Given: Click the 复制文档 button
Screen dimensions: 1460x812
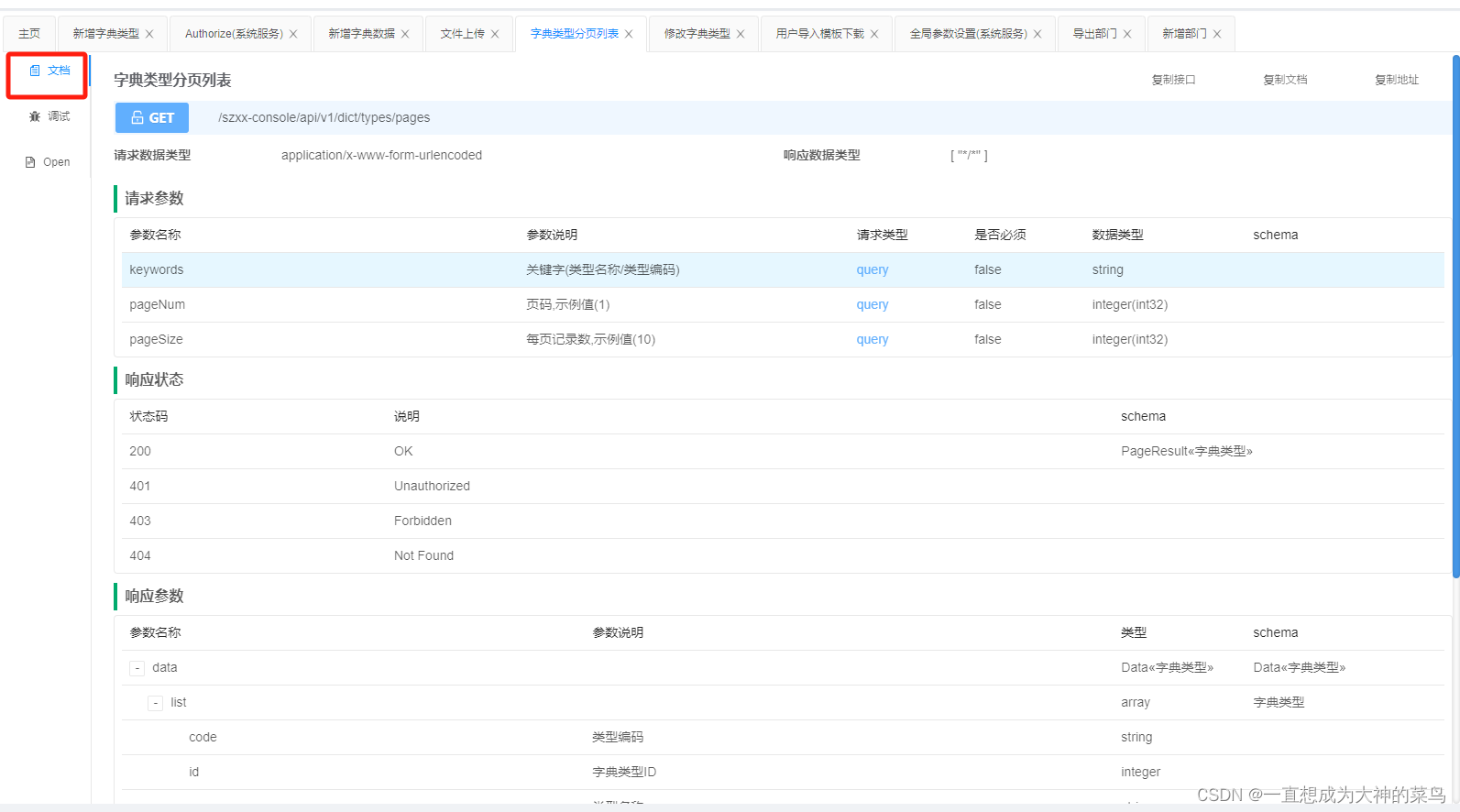Looking at the screenshot, I should point(1285,80).
